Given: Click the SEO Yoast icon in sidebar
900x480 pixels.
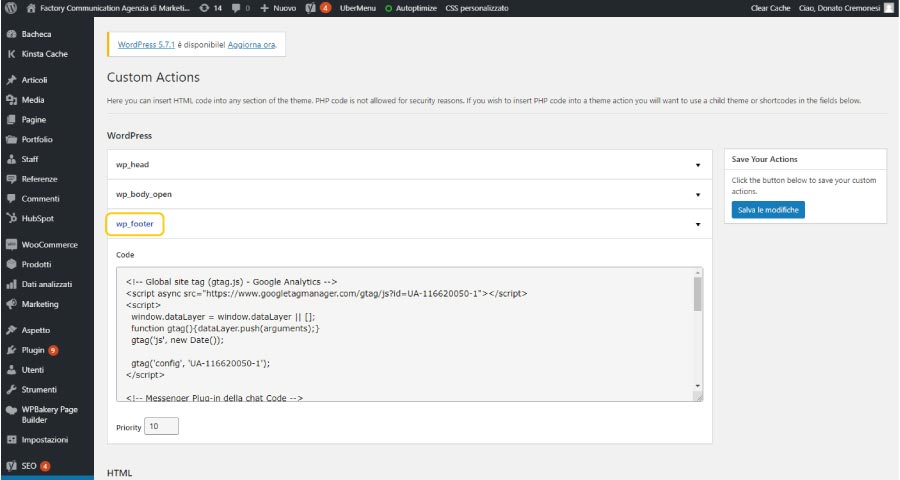Looking at the screenshot, I should (x=11, y=466).
